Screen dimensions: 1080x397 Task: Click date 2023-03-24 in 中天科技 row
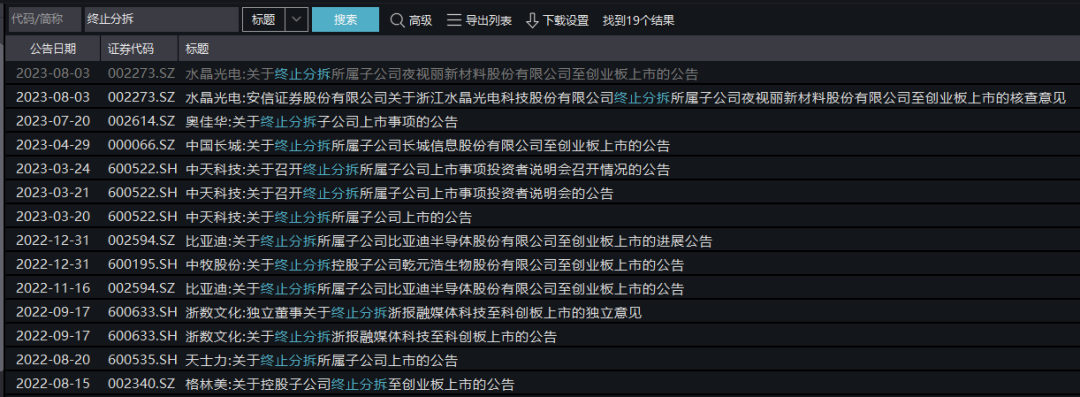point(53,170)
